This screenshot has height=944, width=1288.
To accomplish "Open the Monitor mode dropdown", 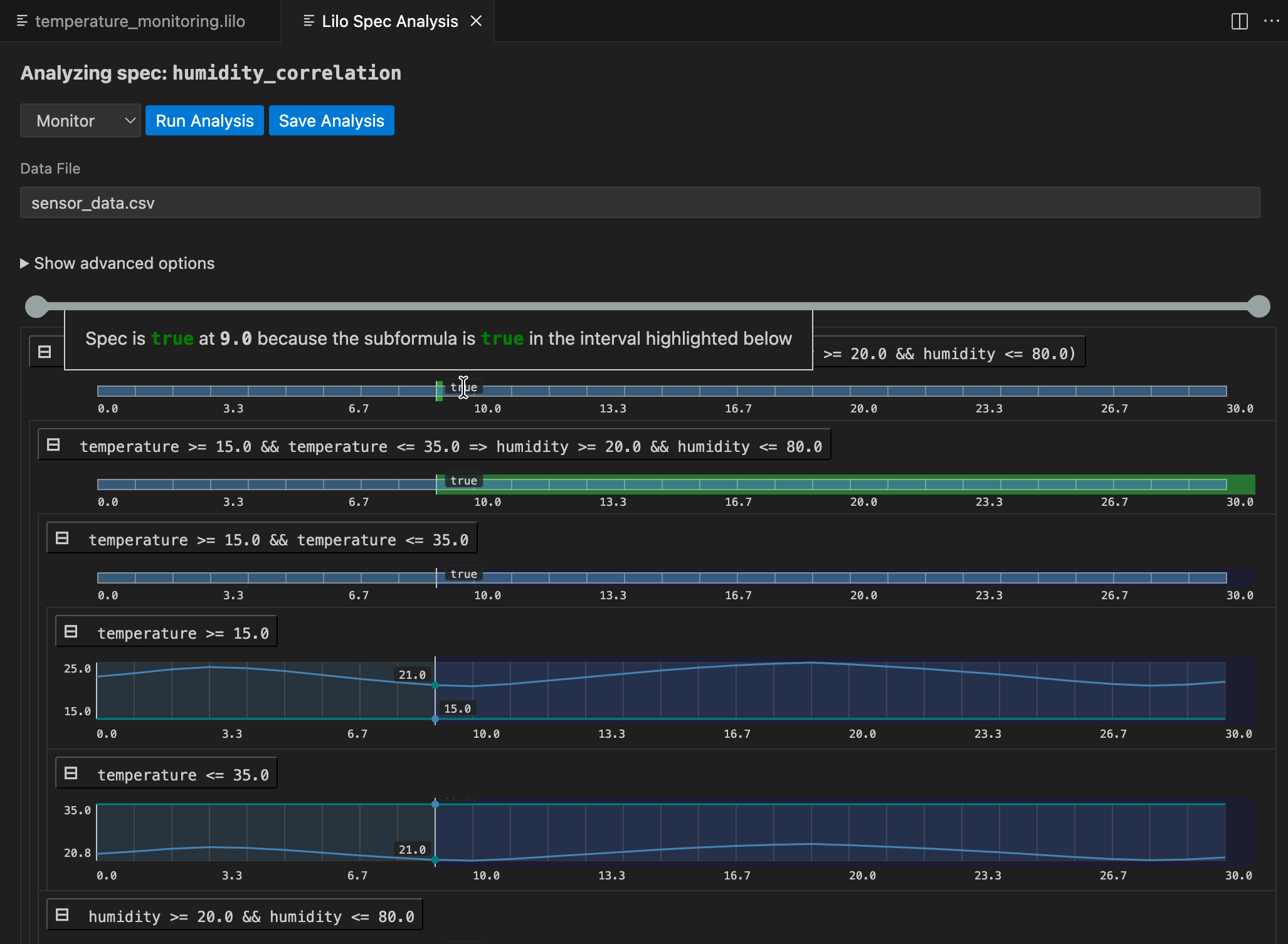I will pyautogui.click(x=80, y=120).
